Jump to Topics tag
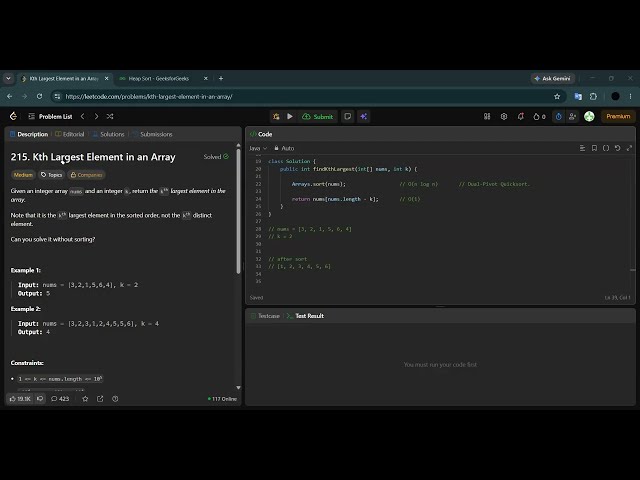The height and width of the screenshot is (480, 640). click(x=51, y=175)
